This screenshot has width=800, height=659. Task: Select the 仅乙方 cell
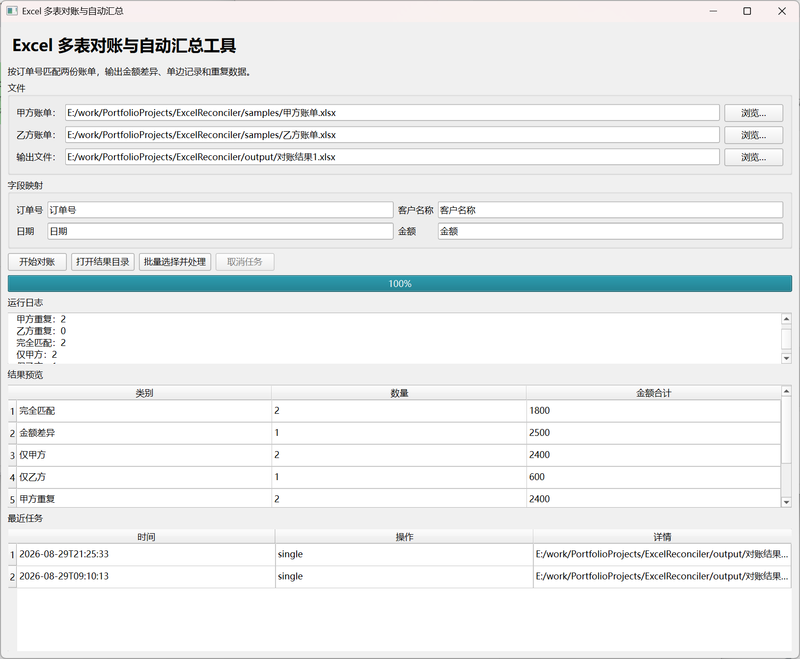tap(144, 477)
